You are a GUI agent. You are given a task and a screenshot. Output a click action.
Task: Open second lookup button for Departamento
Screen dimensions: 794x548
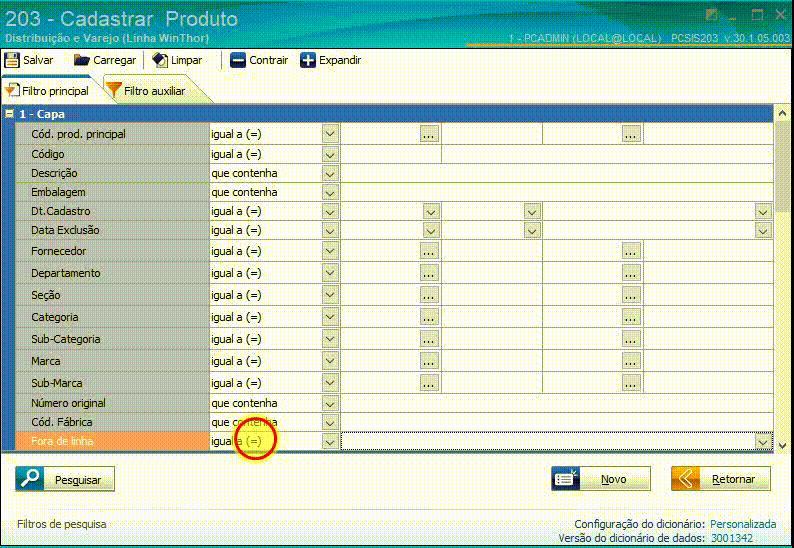(x=630, y=273)
